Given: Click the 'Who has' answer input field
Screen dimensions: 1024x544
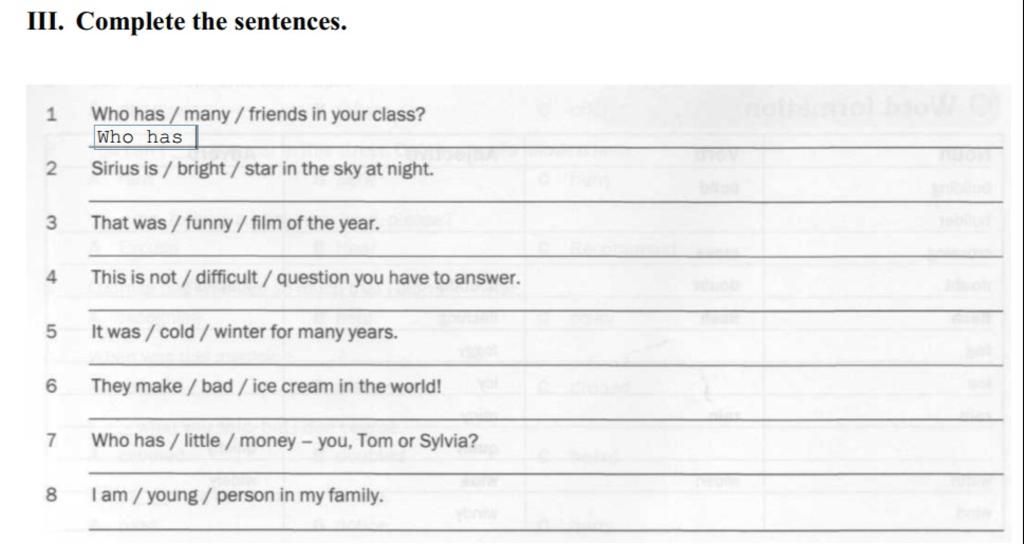Looking at the screenshot, I should coord(144,137).
